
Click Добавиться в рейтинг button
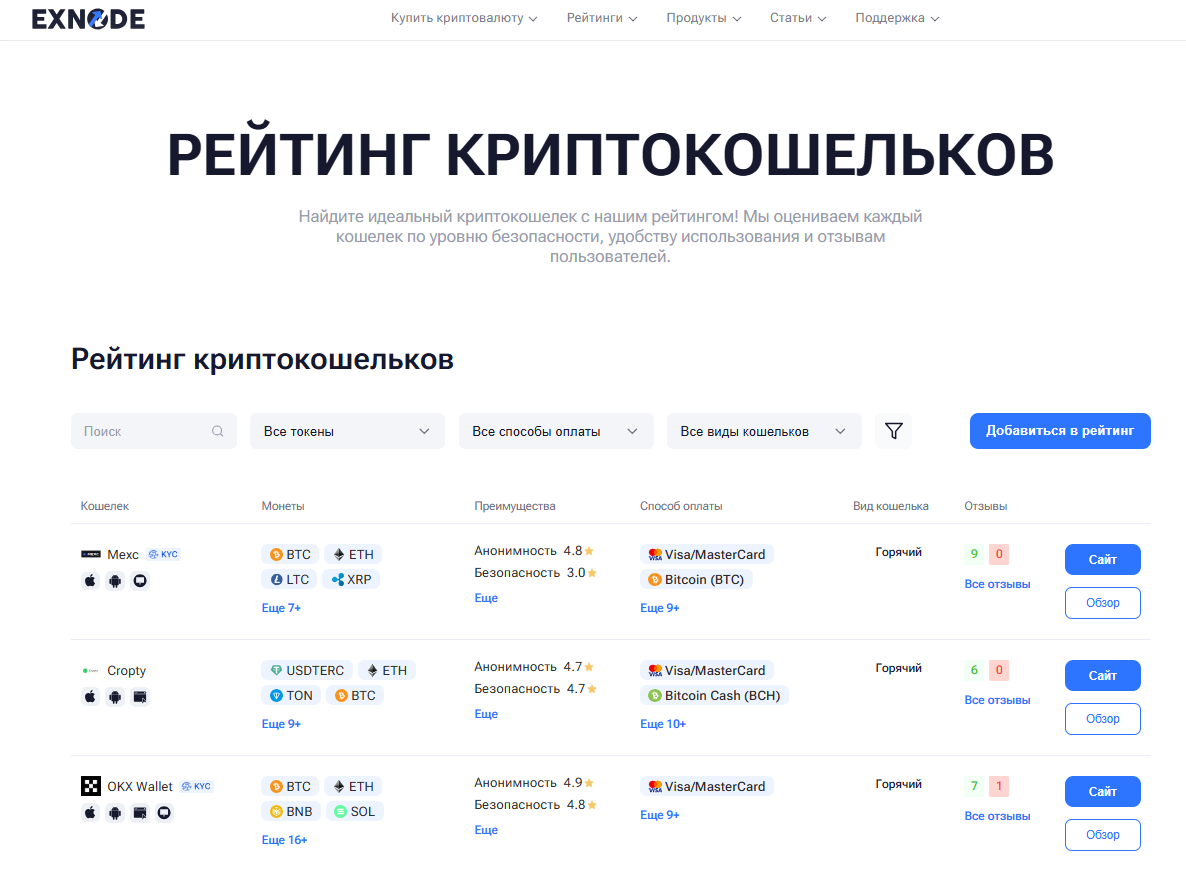pyautogui.click(x=1060, y=430)
